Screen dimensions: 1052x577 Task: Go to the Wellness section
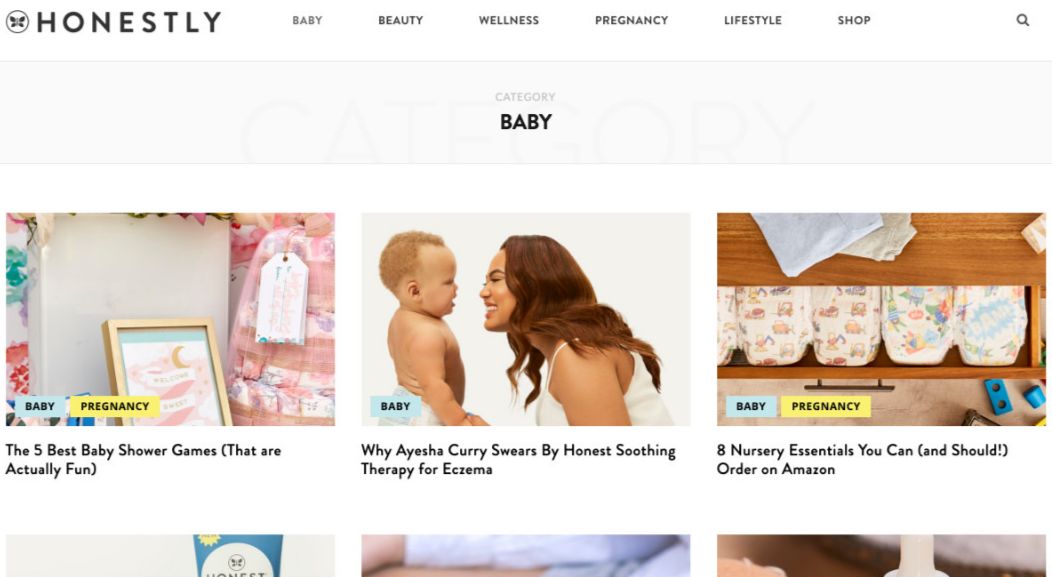pos(509,20)
